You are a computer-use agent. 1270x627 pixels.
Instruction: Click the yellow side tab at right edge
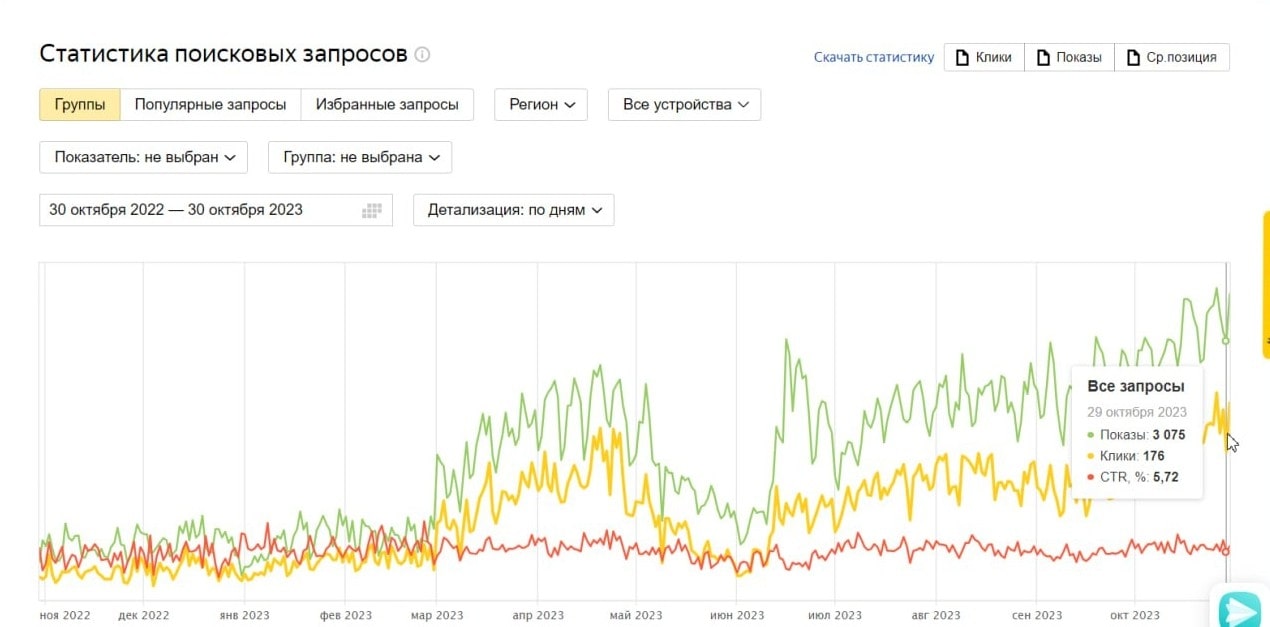click(x=1265, y=285)
